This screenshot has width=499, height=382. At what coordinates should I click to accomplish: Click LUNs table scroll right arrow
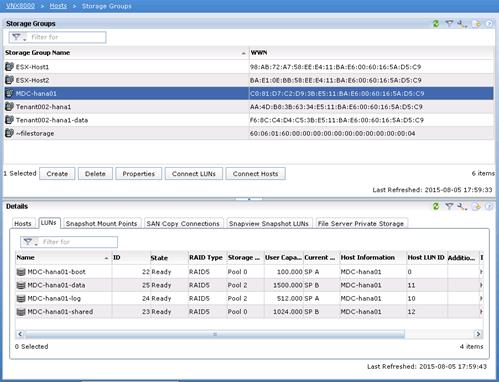point(478,334)
